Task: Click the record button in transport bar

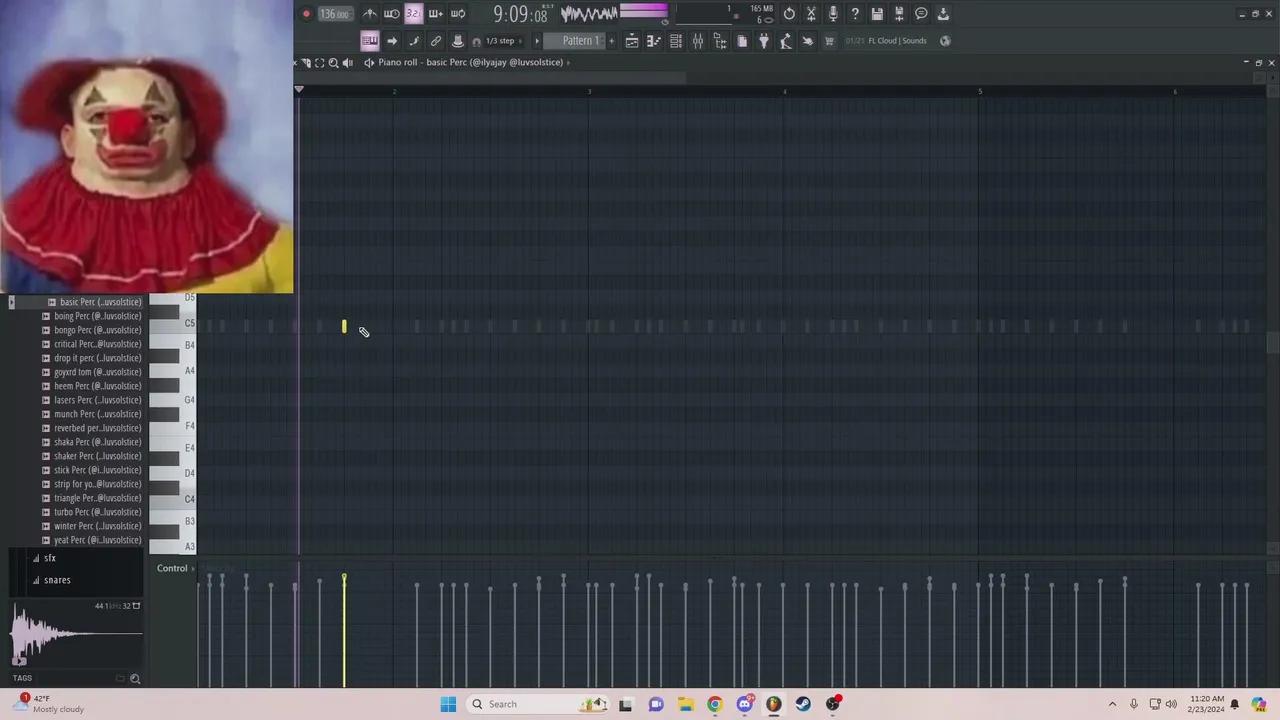Action: (306, 14)
